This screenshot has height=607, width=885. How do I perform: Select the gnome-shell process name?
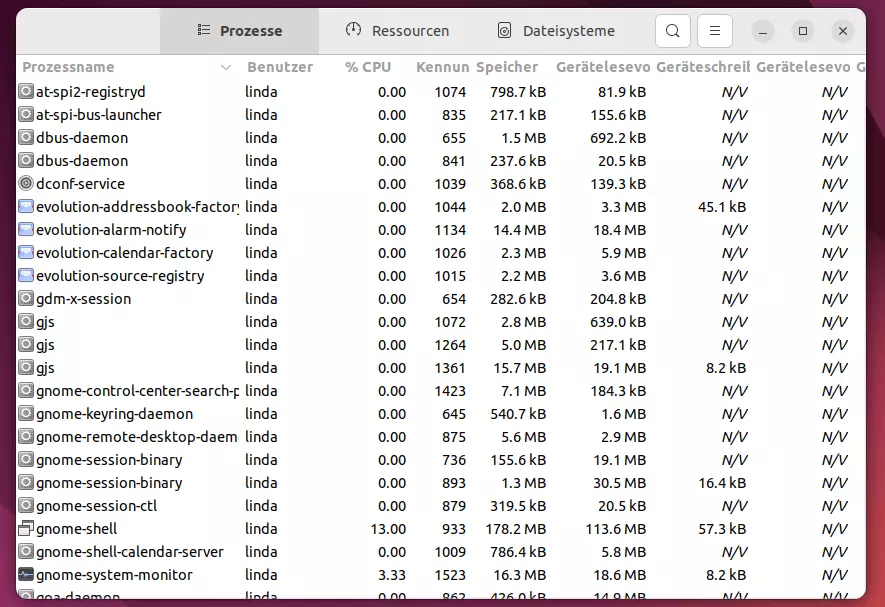coord(76,529)
